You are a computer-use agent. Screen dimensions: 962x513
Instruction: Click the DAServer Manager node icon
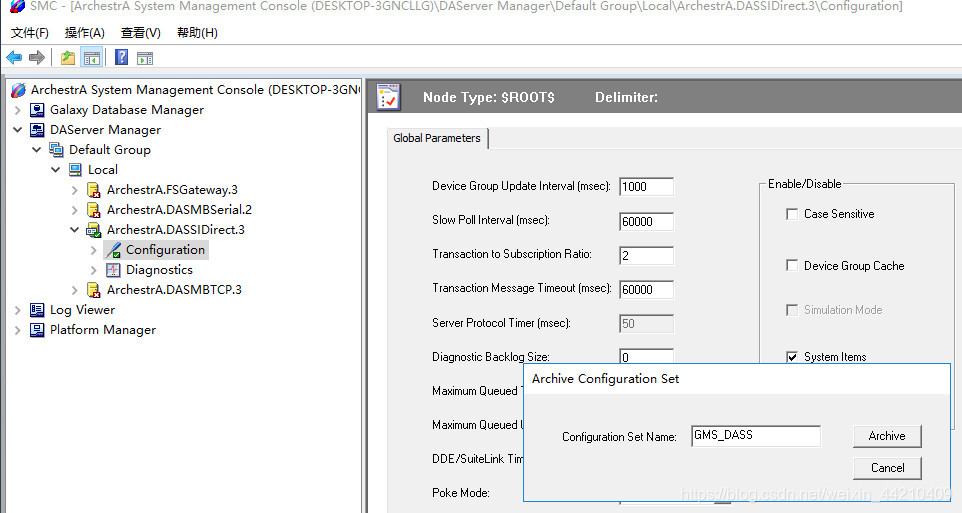click(x=37, y=130)
